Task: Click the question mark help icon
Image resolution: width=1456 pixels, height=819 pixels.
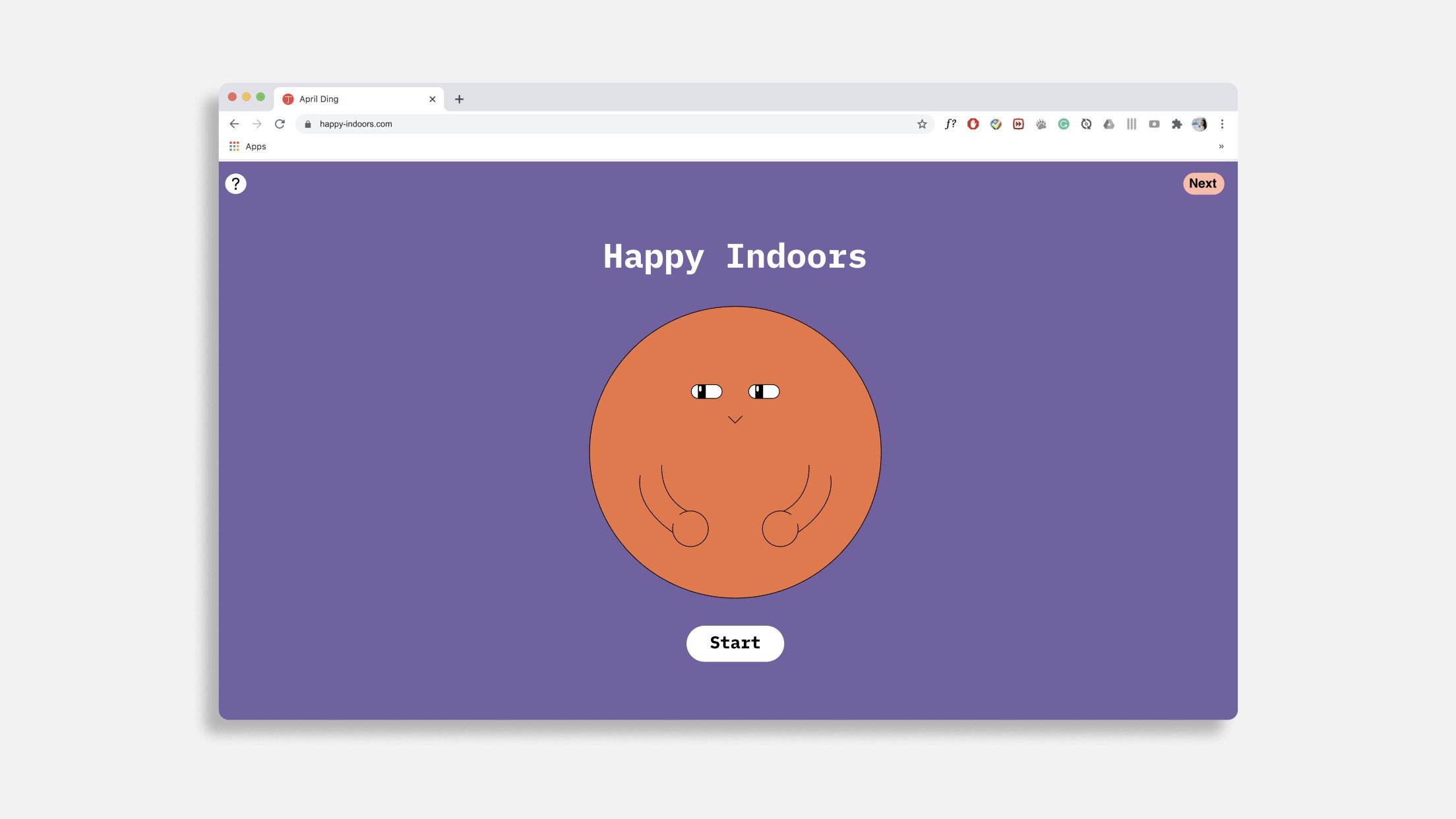Action: (x=235, y=184)
